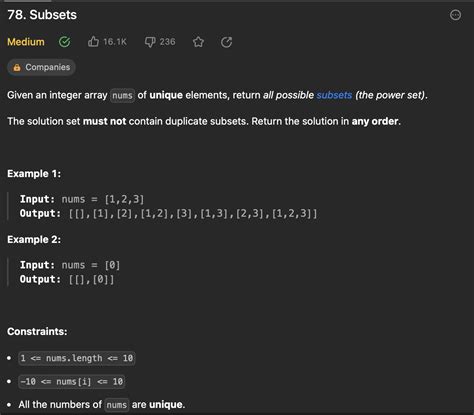The height and width of the screenshot is (415, 474).
Task: Click the nums[i] constraint code
Action: pos(72,381)
